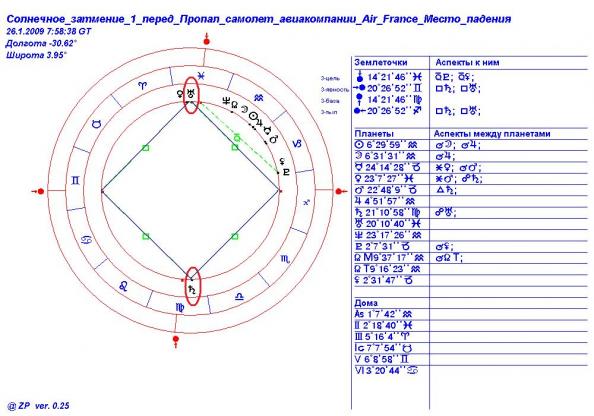The width and height of the screenshot is (594, 416).
Task: Click the As 1°7'42'' row under Дома
Action: [x=383, y=314]
